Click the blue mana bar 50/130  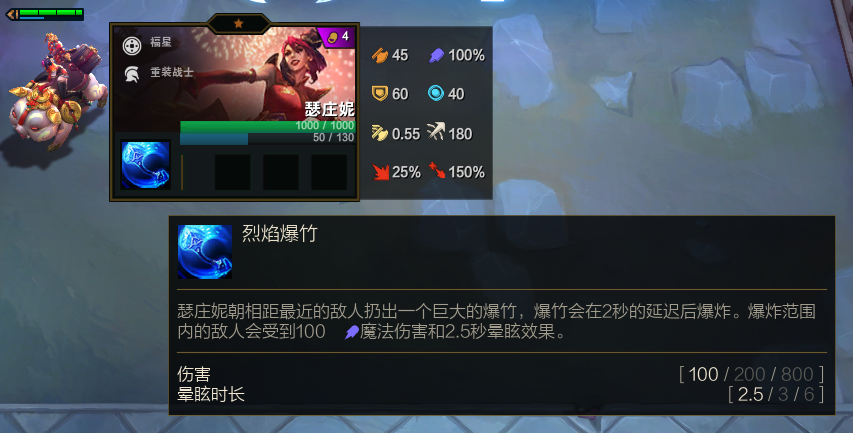tap(268, 138)
